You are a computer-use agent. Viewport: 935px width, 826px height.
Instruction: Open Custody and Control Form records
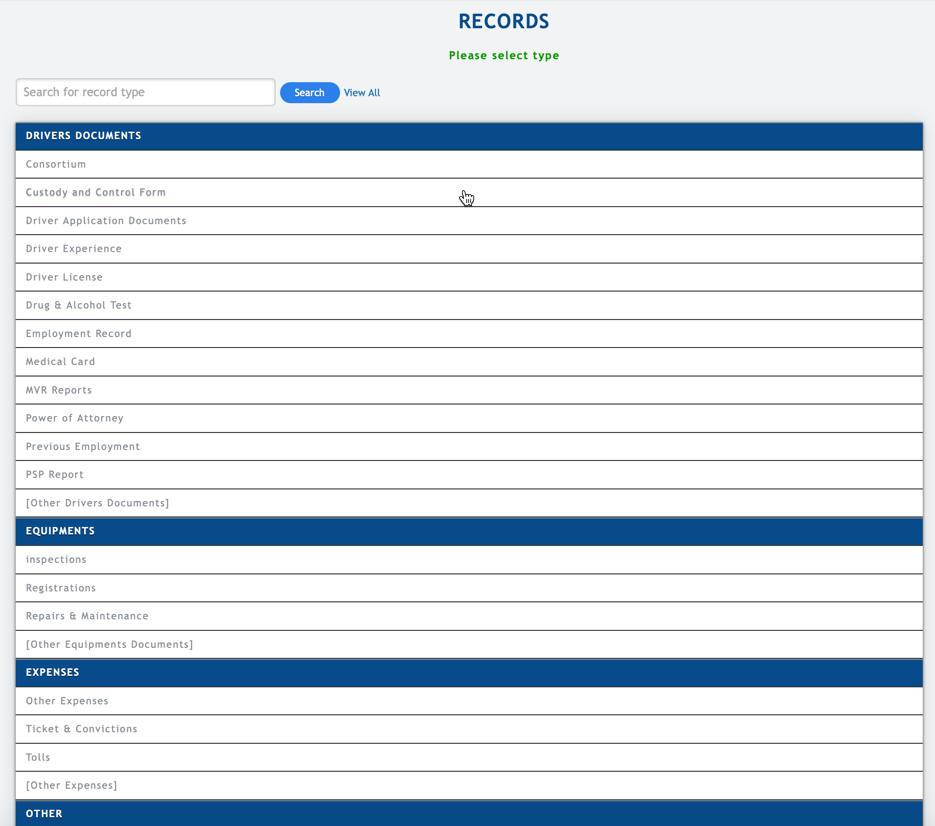[x=96, y=192]
